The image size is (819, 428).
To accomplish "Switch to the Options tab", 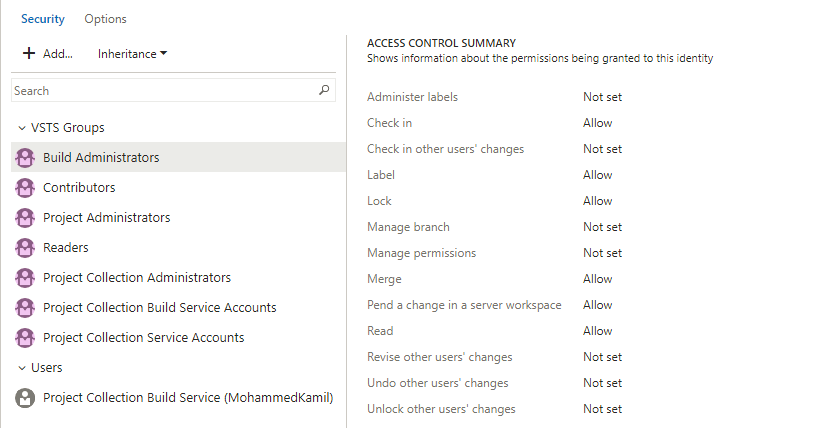I will tap(106, 19).
